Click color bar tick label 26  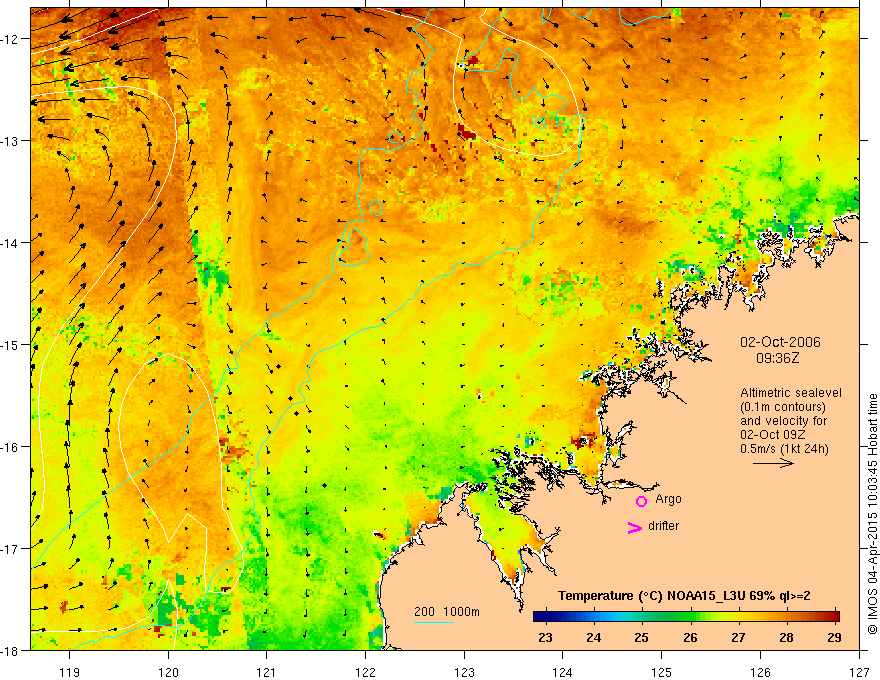coord(690,637)
